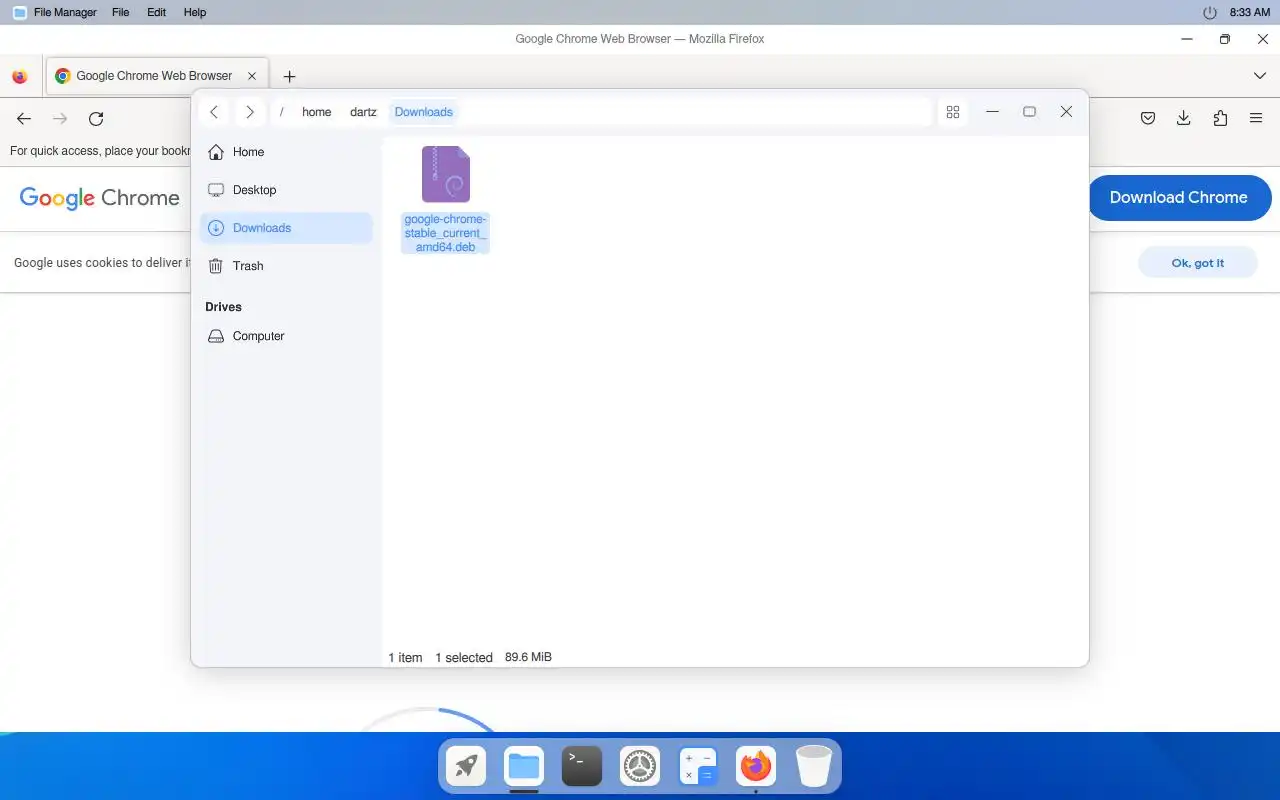The image size is (1280, 800).
Task: Save to Pocket in Firefox toolbar
Action: pos(1148,119)
